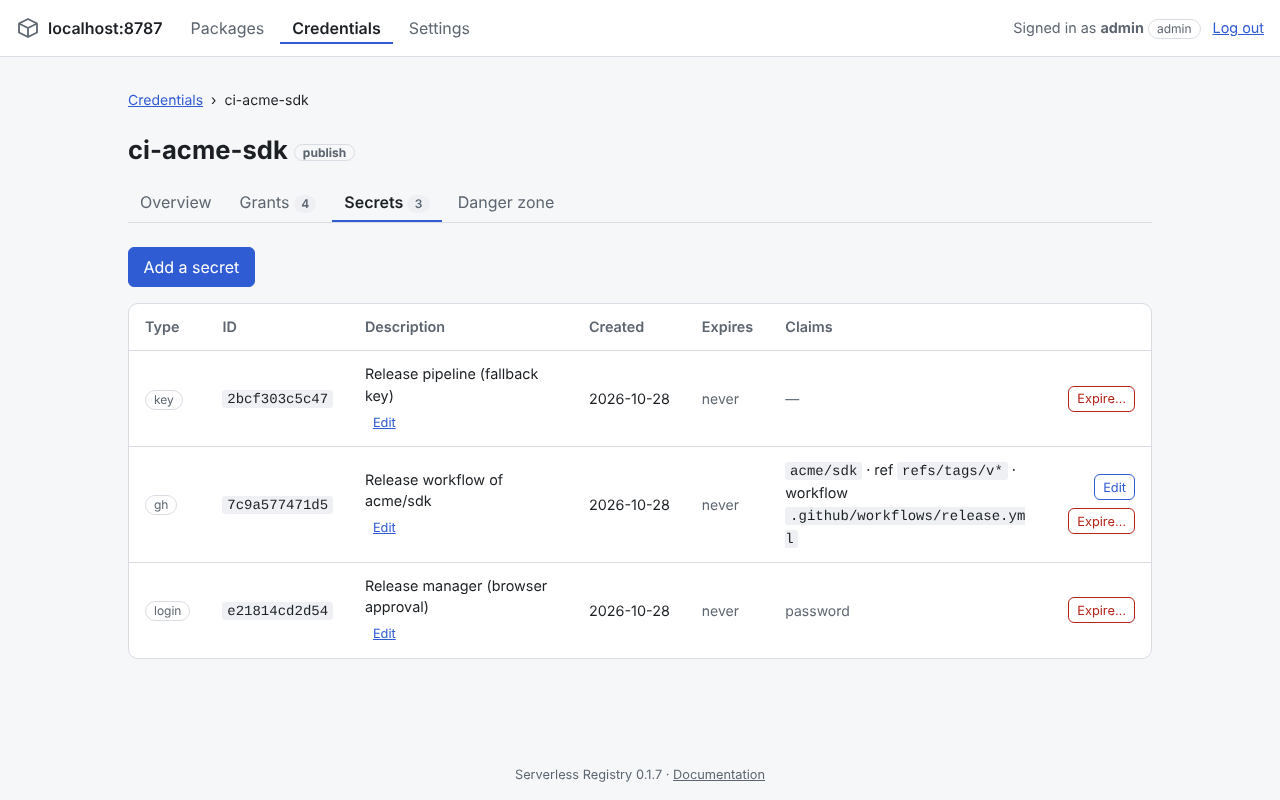Click the Claims column header

809,327
